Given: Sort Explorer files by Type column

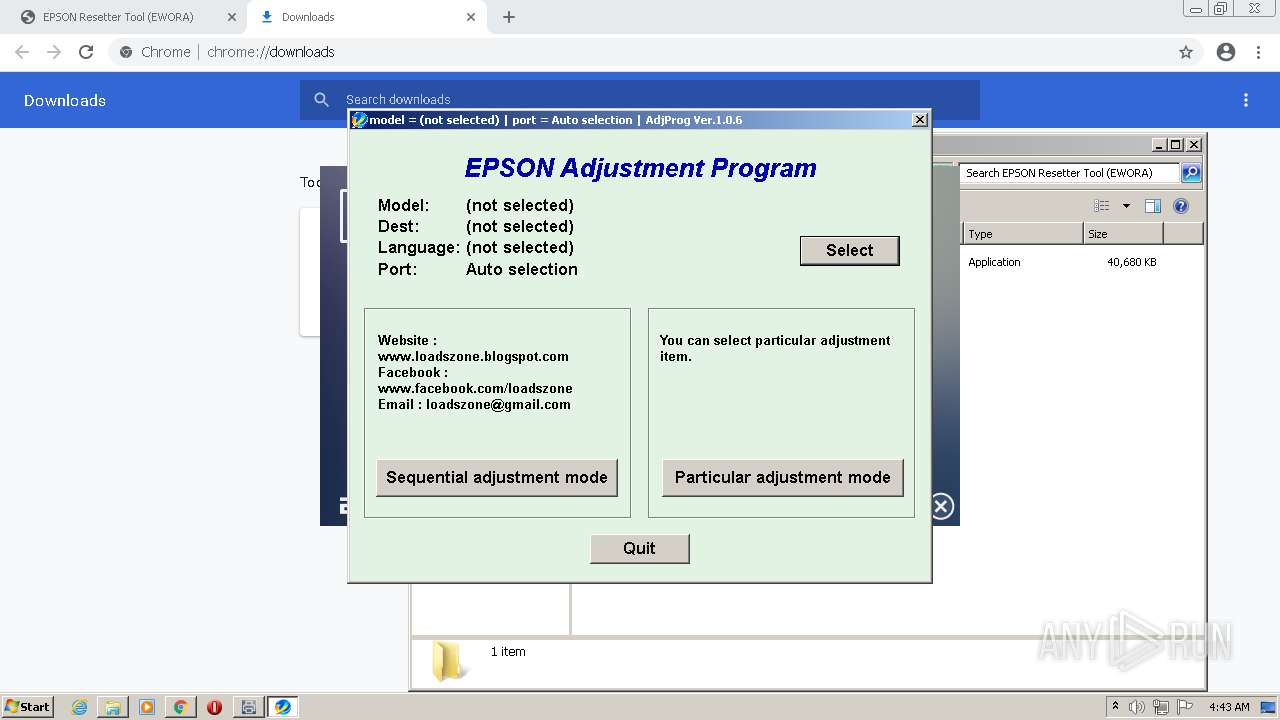Looking at the screenshot, I should point(1023,234).
